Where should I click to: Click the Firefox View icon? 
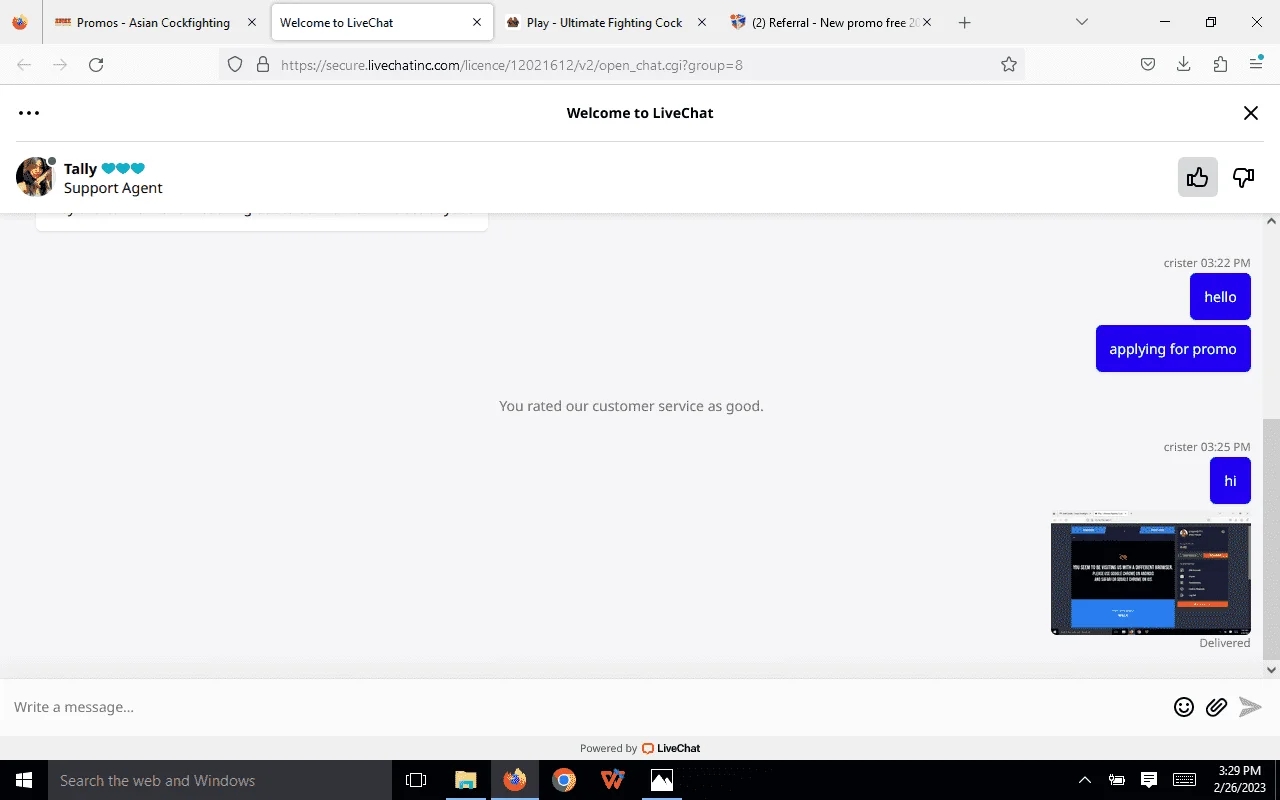(20, 22)
